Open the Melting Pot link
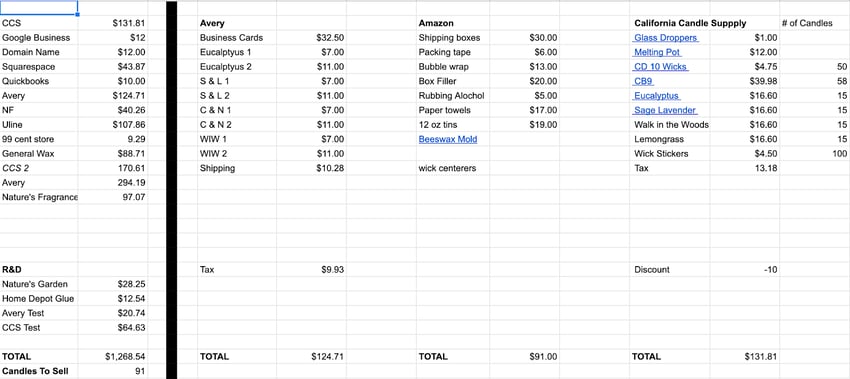850x379 pixels. [657, 53]
